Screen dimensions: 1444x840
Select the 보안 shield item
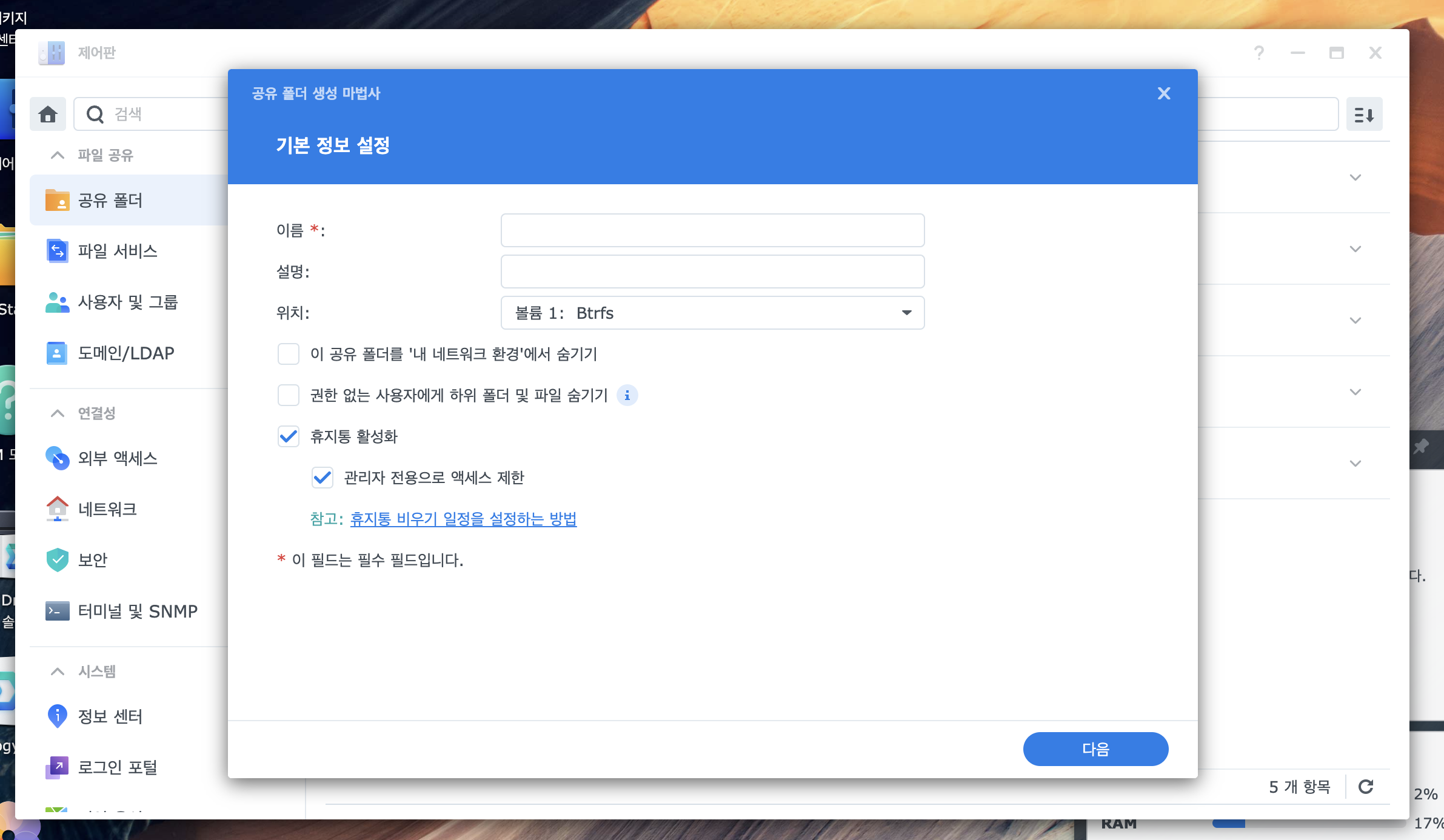[93, 560]
